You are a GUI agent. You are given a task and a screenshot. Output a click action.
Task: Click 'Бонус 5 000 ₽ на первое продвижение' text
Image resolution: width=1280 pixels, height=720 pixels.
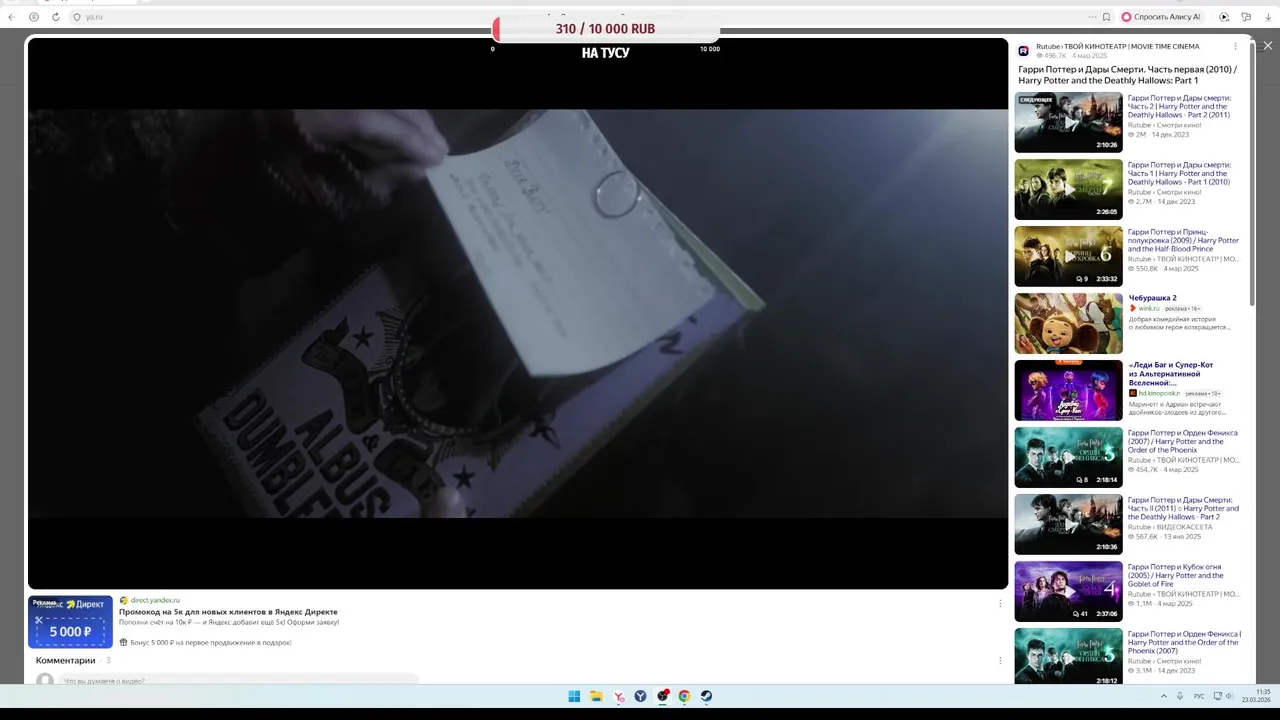click(210, 642)
